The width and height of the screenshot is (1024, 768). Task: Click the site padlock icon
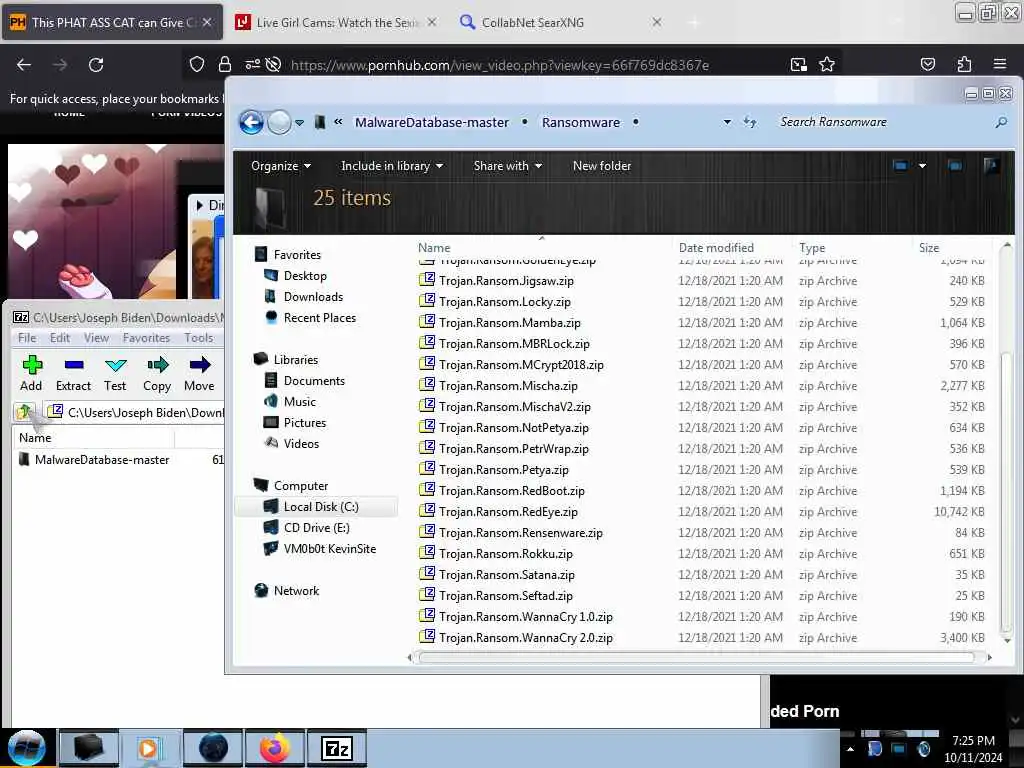[225, 64]
